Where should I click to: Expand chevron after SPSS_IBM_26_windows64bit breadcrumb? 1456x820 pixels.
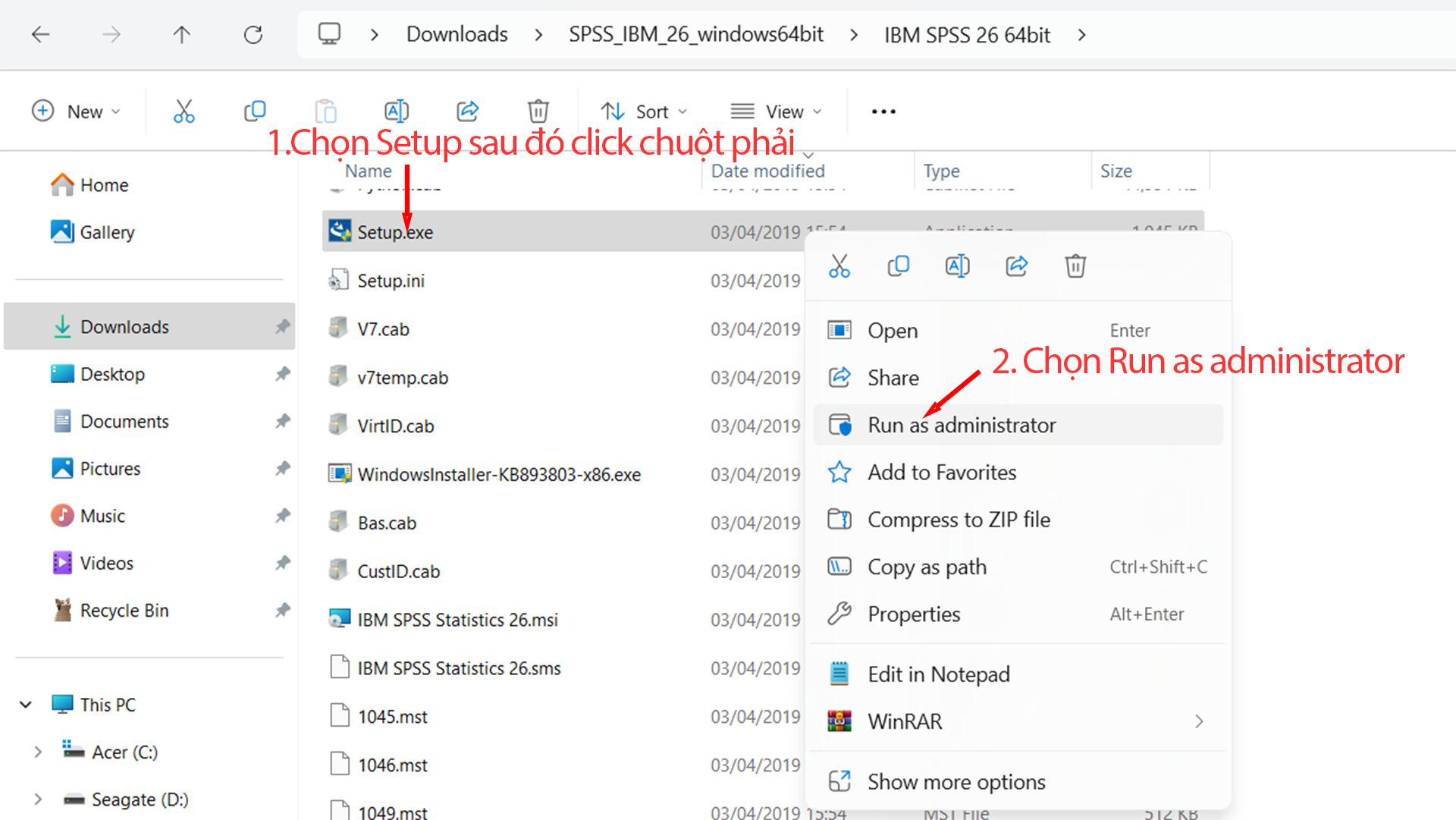point(854,35)
